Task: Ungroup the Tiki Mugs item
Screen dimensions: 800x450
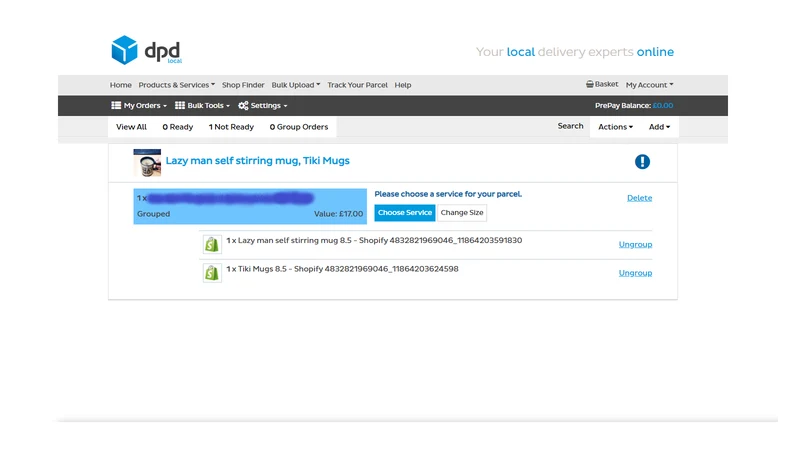Action: [635, 273]
